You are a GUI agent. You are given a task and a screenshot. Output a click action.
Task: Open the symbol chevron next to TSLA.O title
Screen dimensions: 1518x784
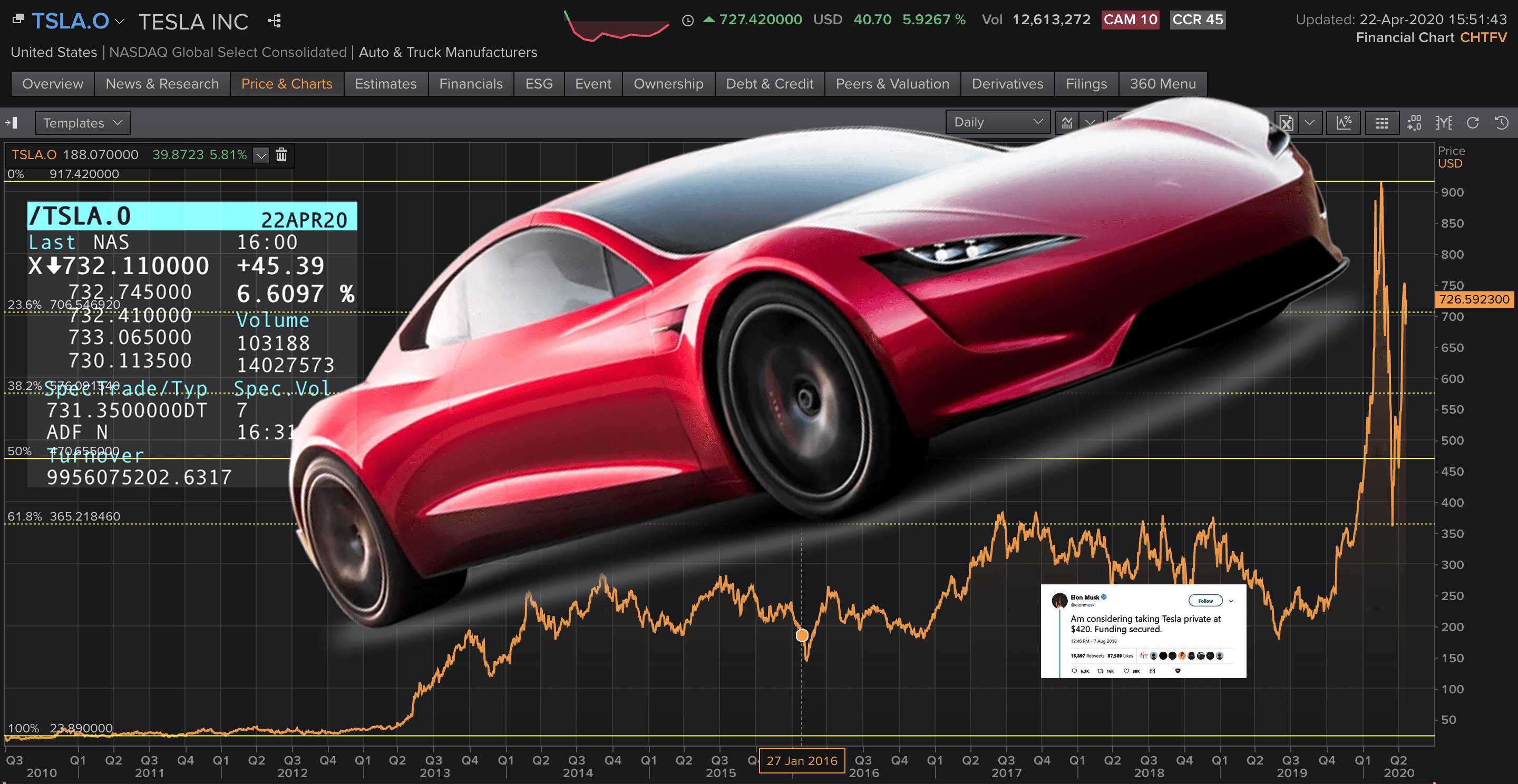[119, 22]
